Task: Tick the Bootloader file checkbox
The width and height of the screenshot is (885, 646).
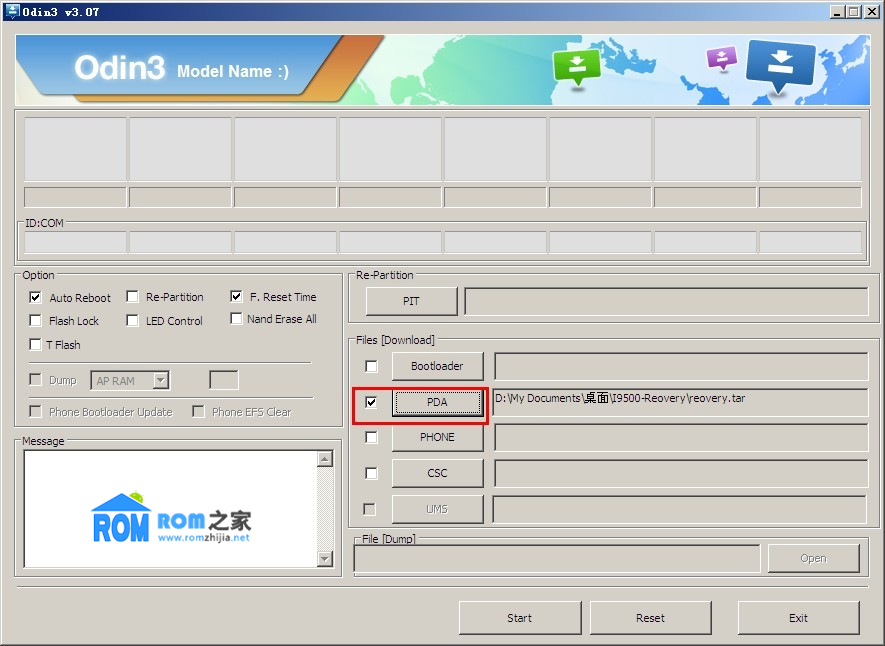Action: click(x=371, y=366)
